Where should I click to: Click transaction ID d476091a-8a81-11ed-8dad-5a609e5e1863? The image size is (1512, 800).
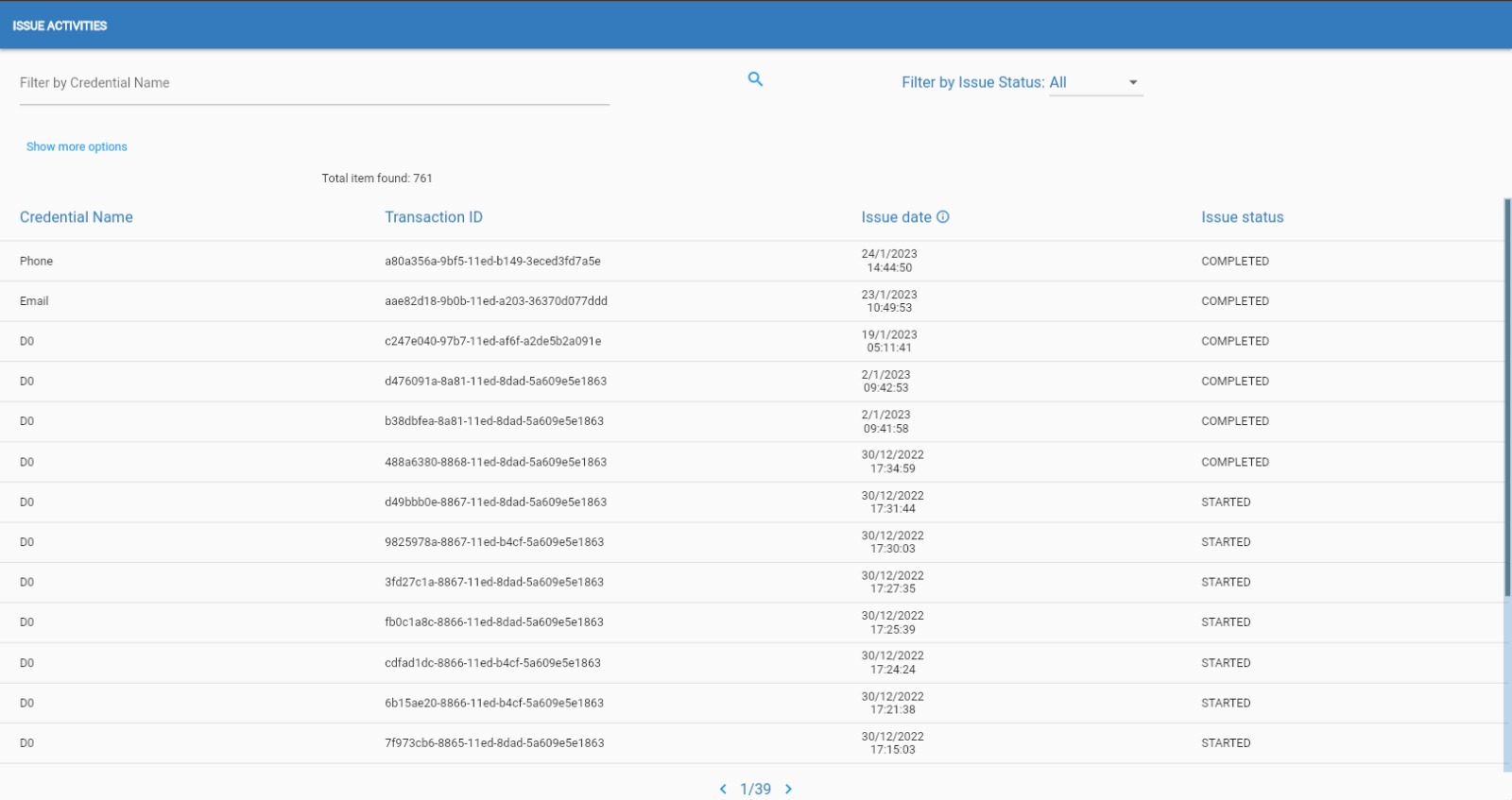[495, 382]
